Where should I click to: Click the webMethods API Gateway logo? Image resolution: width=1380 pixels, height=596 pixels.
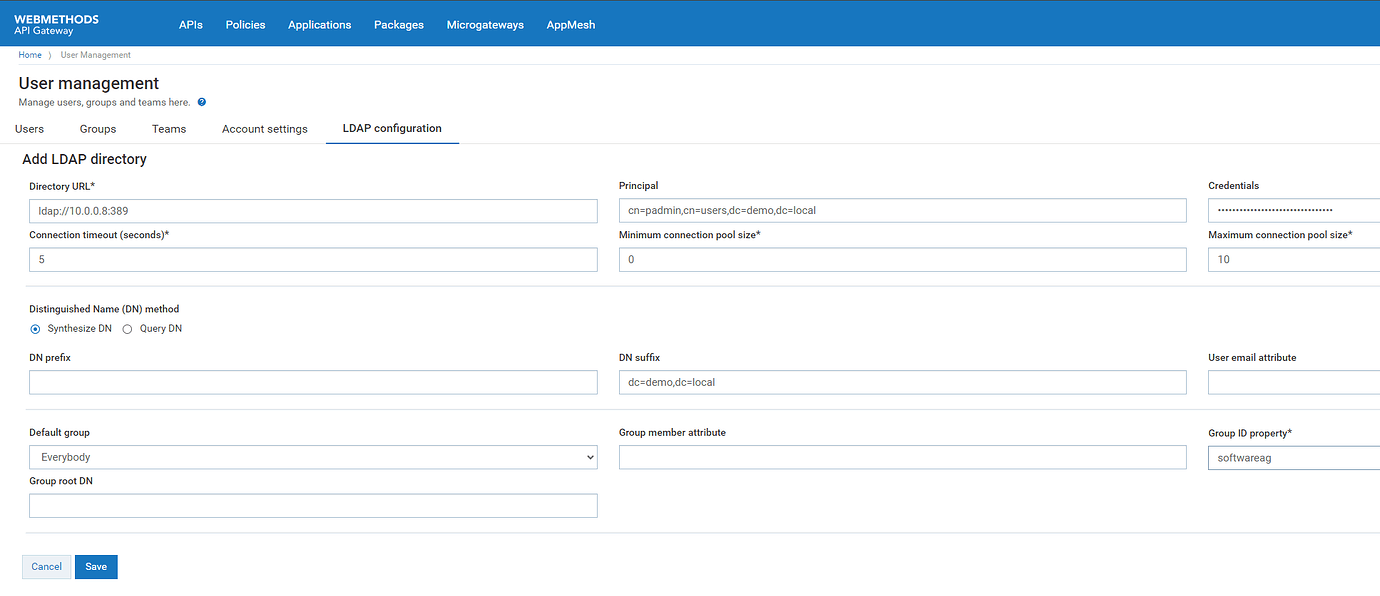click(x=56, y=25)
